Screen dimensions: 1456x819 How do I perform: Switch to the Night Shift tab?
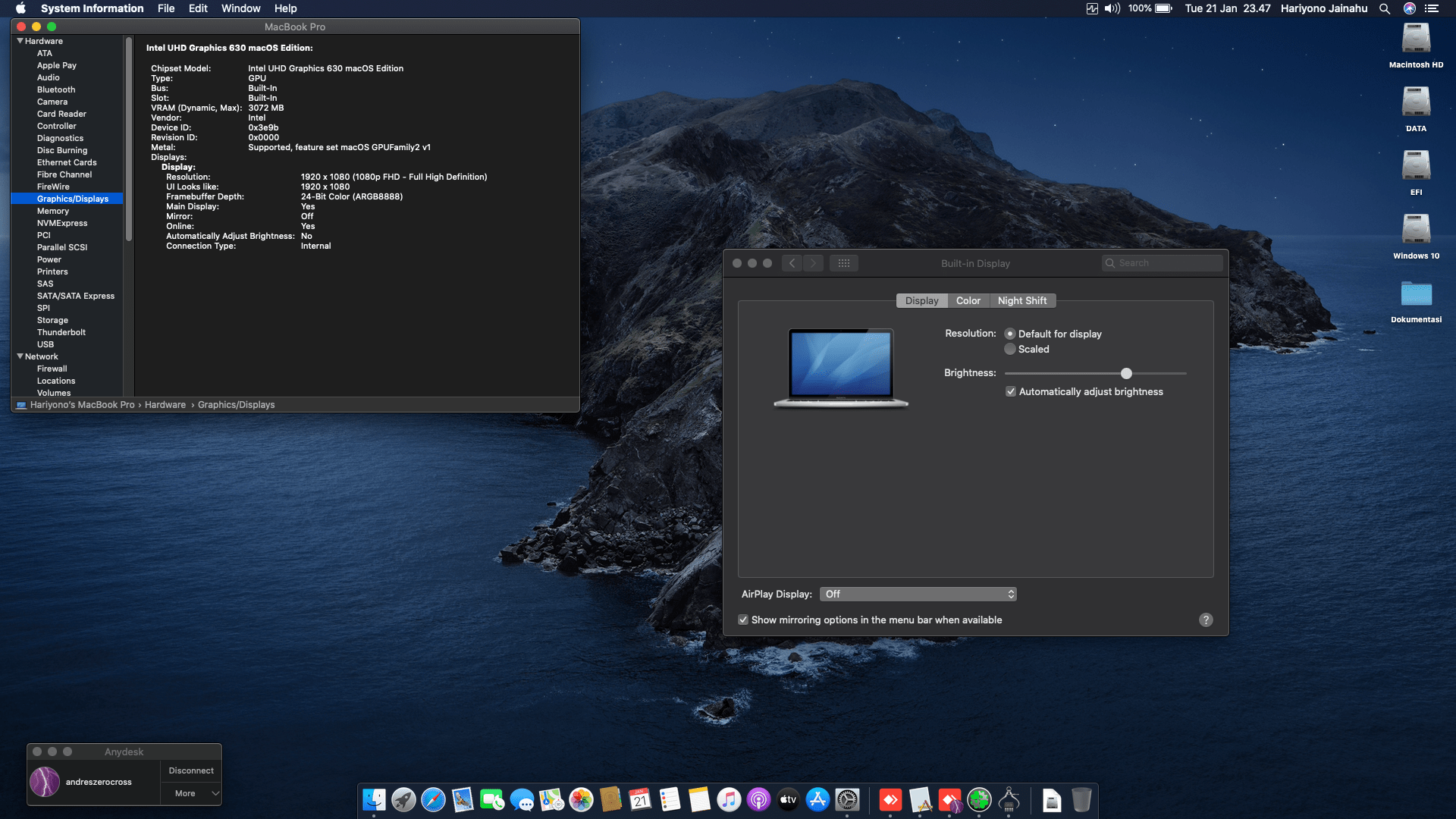1022,300
